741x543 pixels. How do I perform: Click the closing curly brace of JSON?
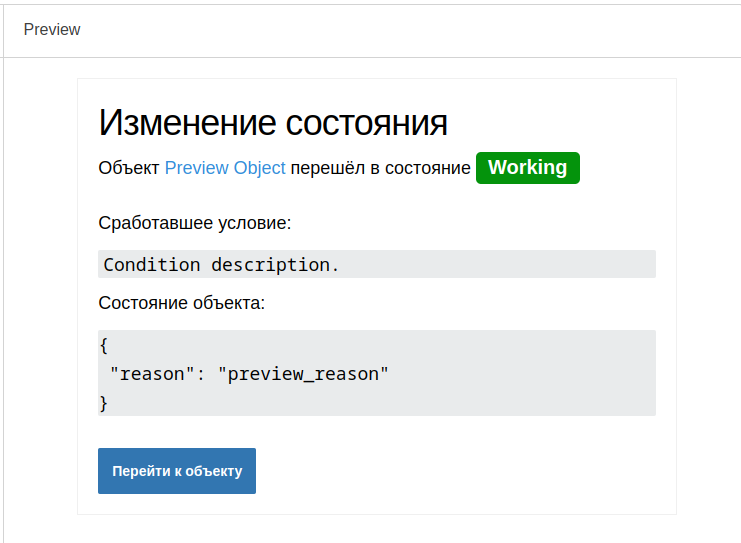pyautogui.click(x=104, y=403)
